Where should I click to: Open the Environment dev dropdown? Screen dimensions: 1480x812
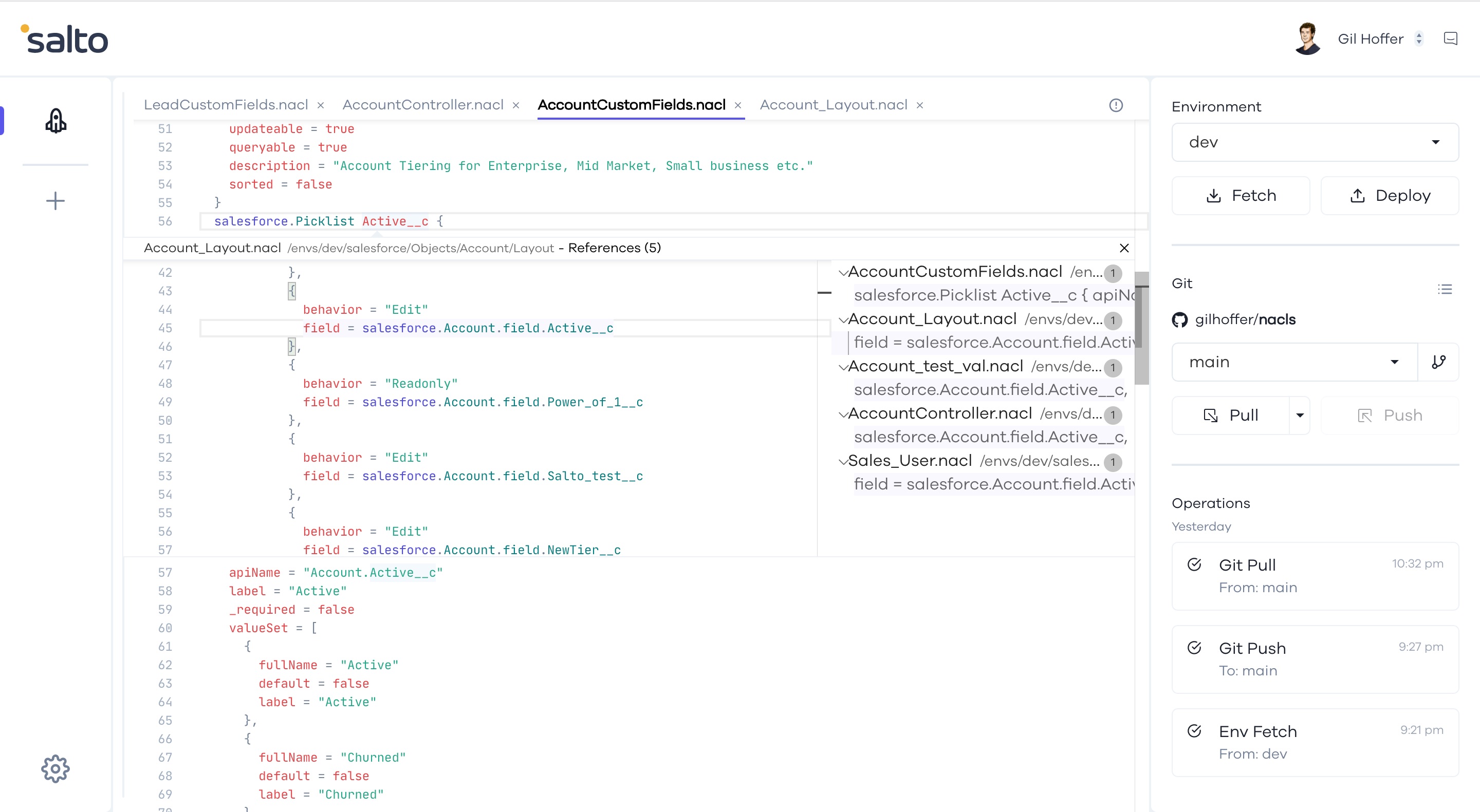point(1315,142)
